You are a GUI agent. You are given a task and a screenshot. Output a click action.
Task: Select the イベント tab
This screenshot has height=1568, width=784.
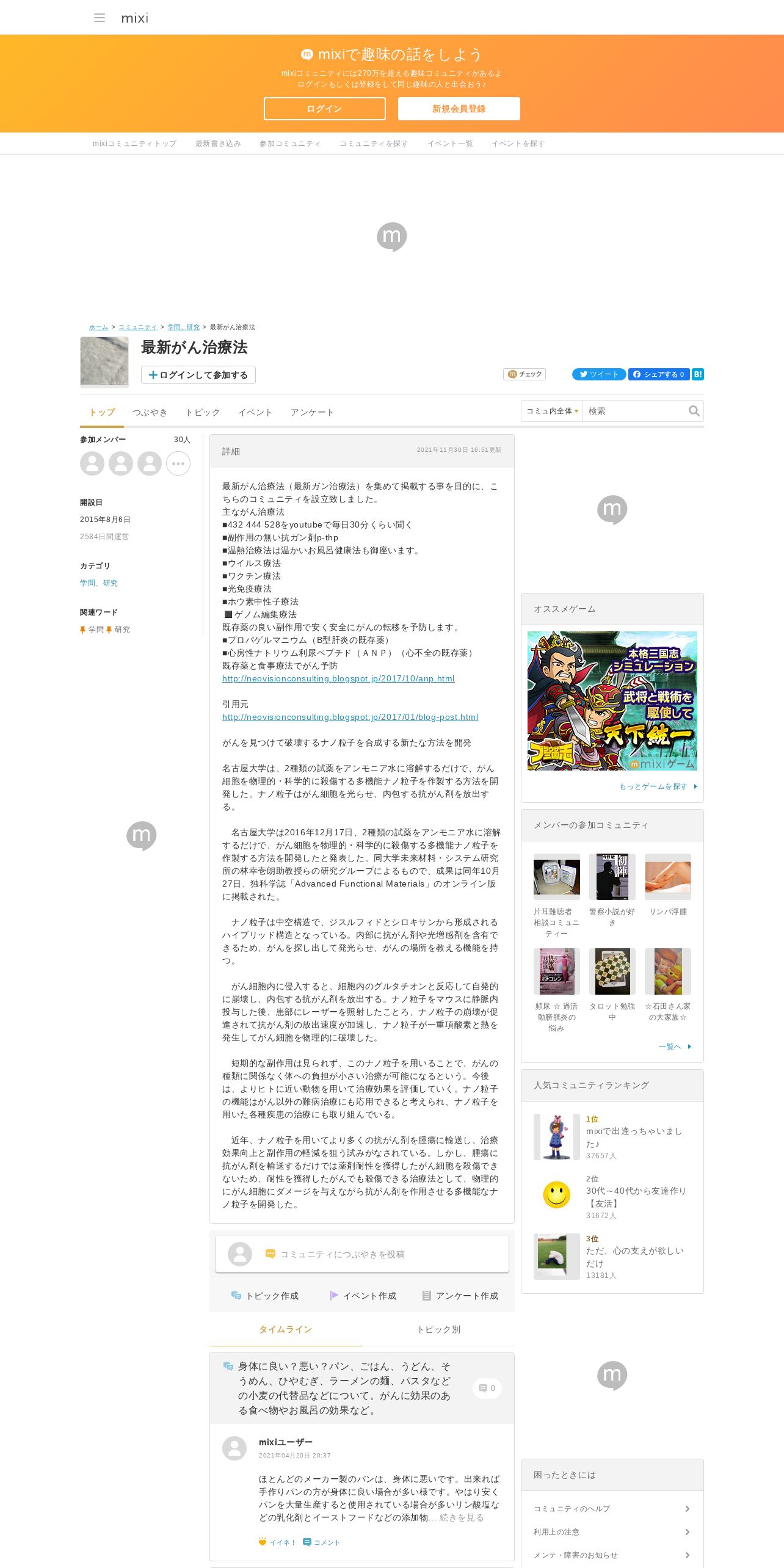(255, 413)
